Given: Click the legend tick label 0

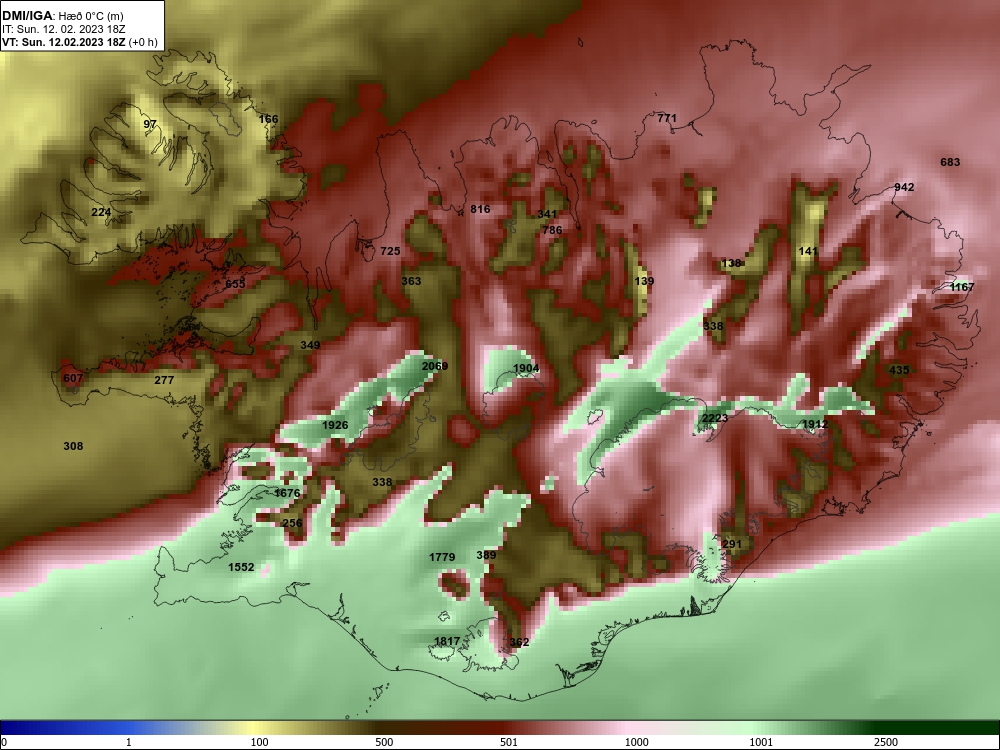Looking at the screenshot, I should 4,742.
